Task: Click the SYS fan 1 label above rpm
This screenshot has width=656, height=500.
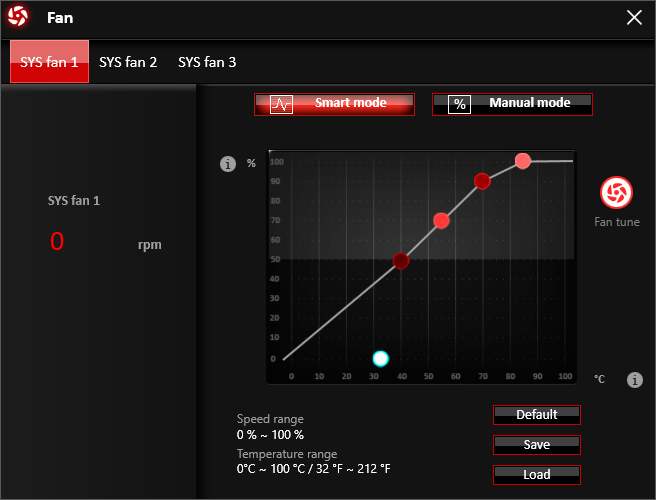Action: click(x=74, y=200)
